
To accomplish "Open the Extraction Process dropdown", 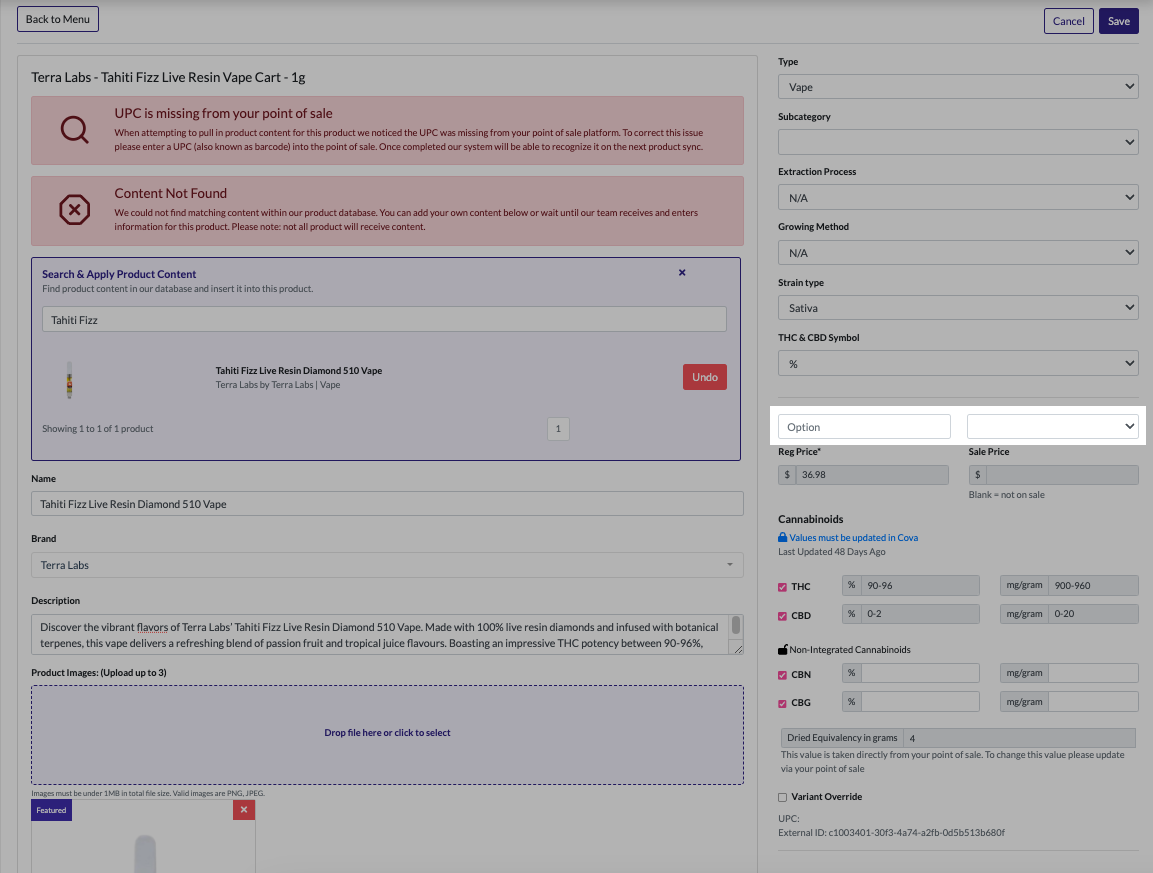I will point(958,197).
